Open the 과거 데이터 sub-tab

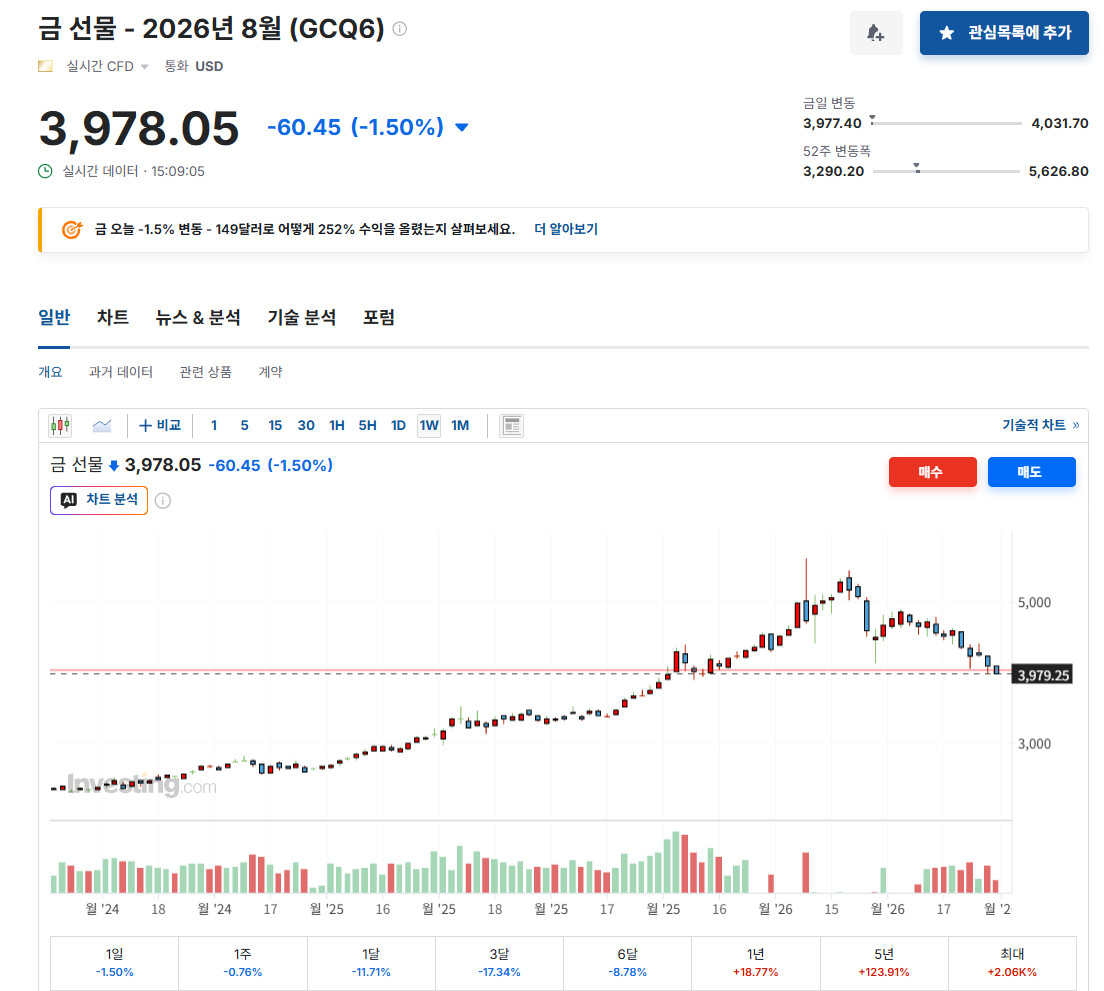pos(120,372)
